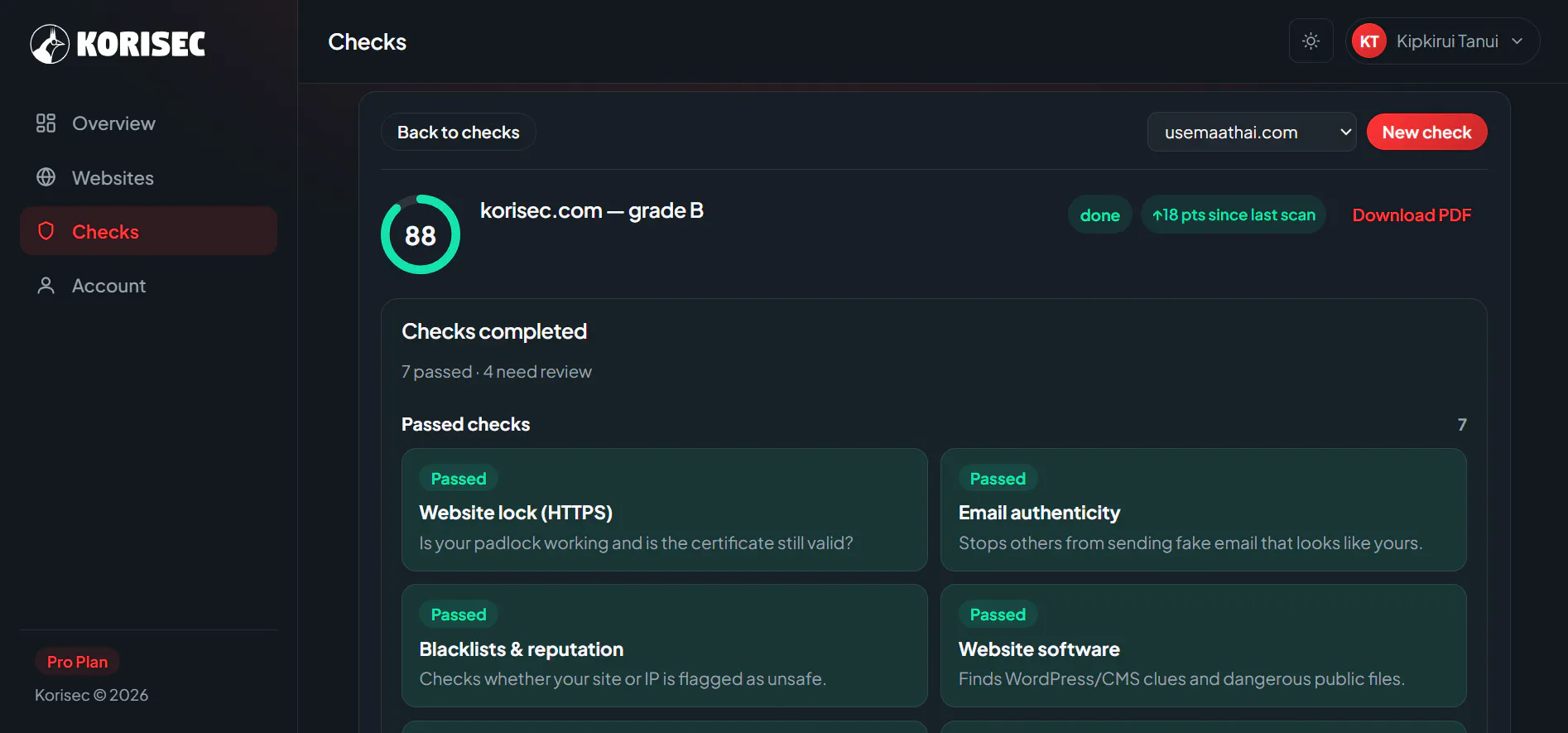Screen dimensions: 1568x733
Task: Click the 18 pts since last scan badge
Action: [1234, 215]
